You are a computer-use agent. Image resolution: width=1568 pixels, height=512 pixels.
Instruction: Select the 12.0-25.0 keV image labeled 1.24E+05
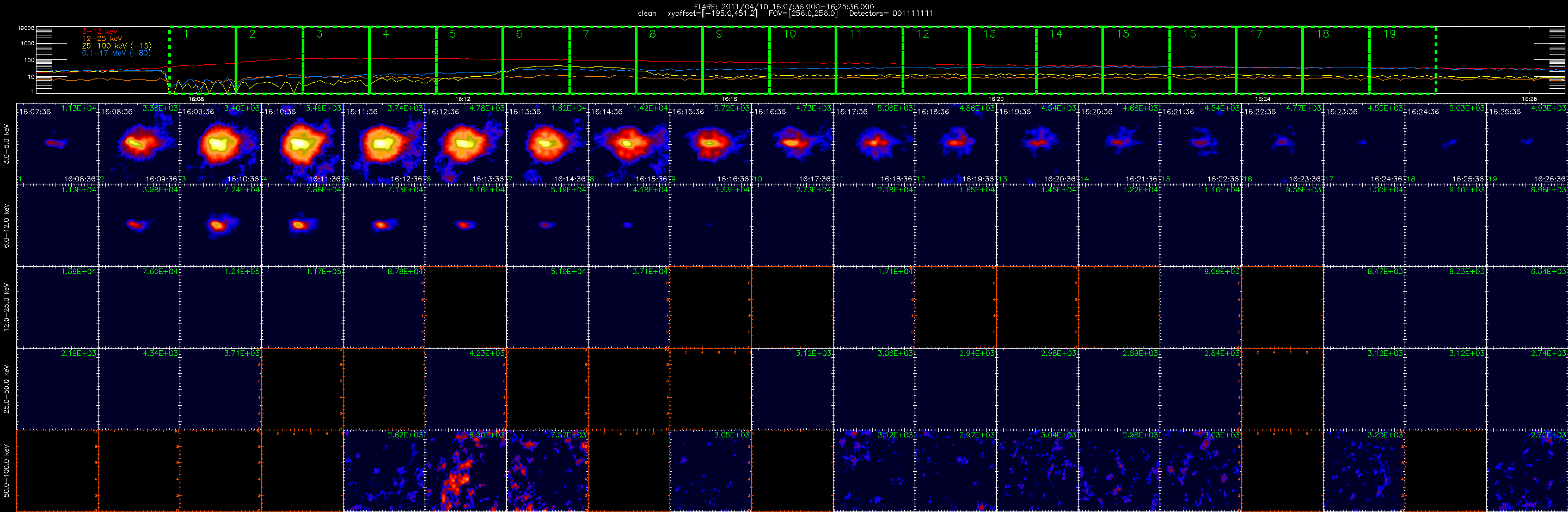pos(220,307)
